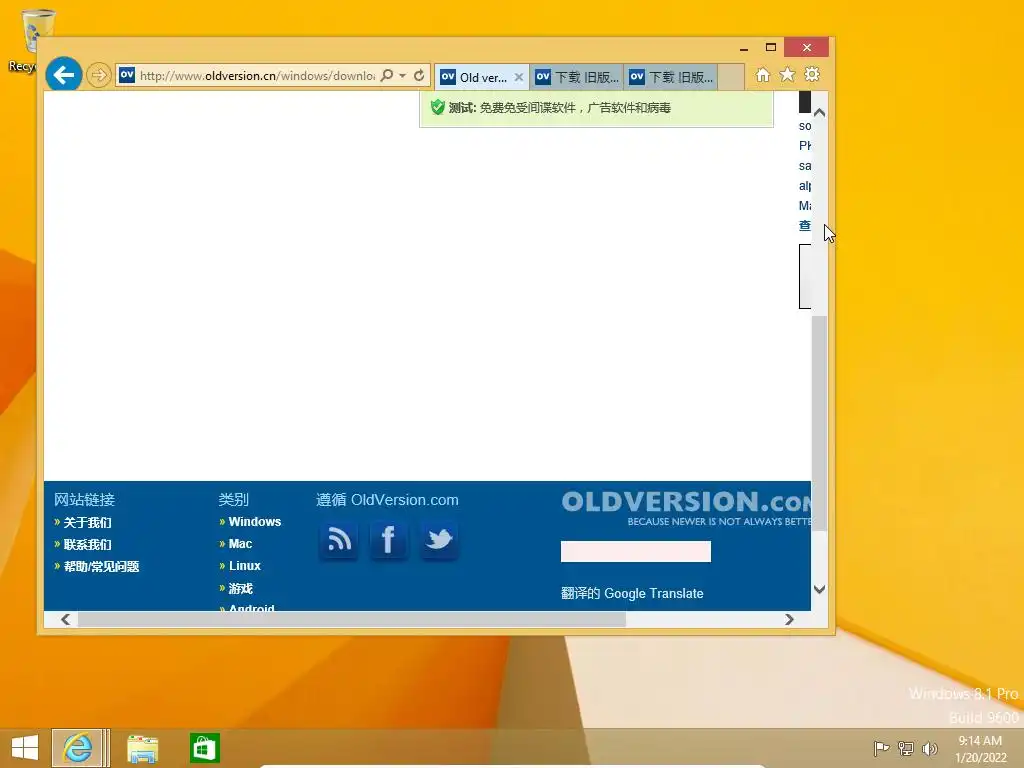
Task: Click the oldversion.cn address bar URL
Action: coord(257,76)
